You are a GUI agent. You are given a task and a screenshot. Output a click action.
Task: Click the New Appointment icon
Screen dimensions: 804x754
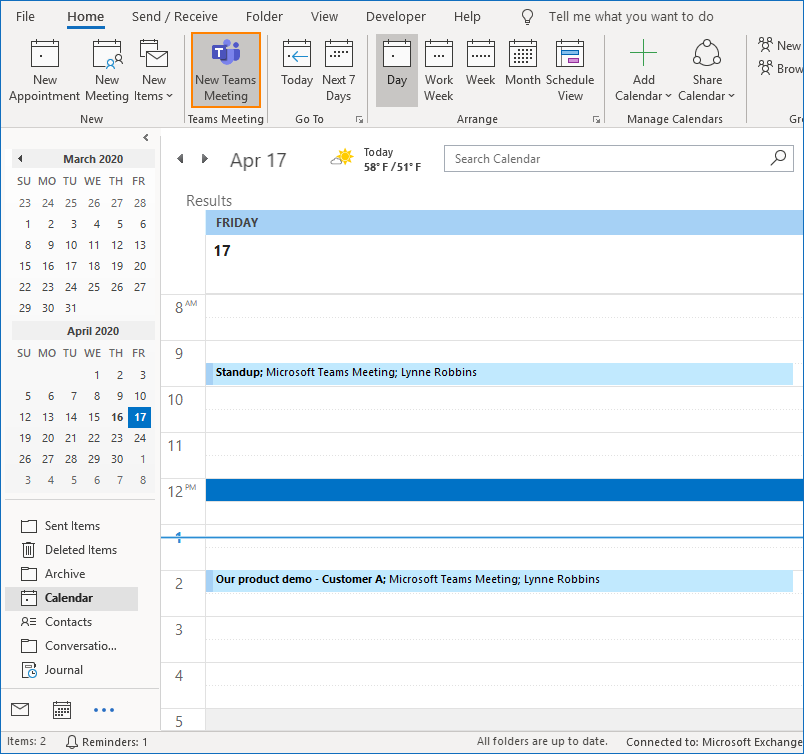45,54
